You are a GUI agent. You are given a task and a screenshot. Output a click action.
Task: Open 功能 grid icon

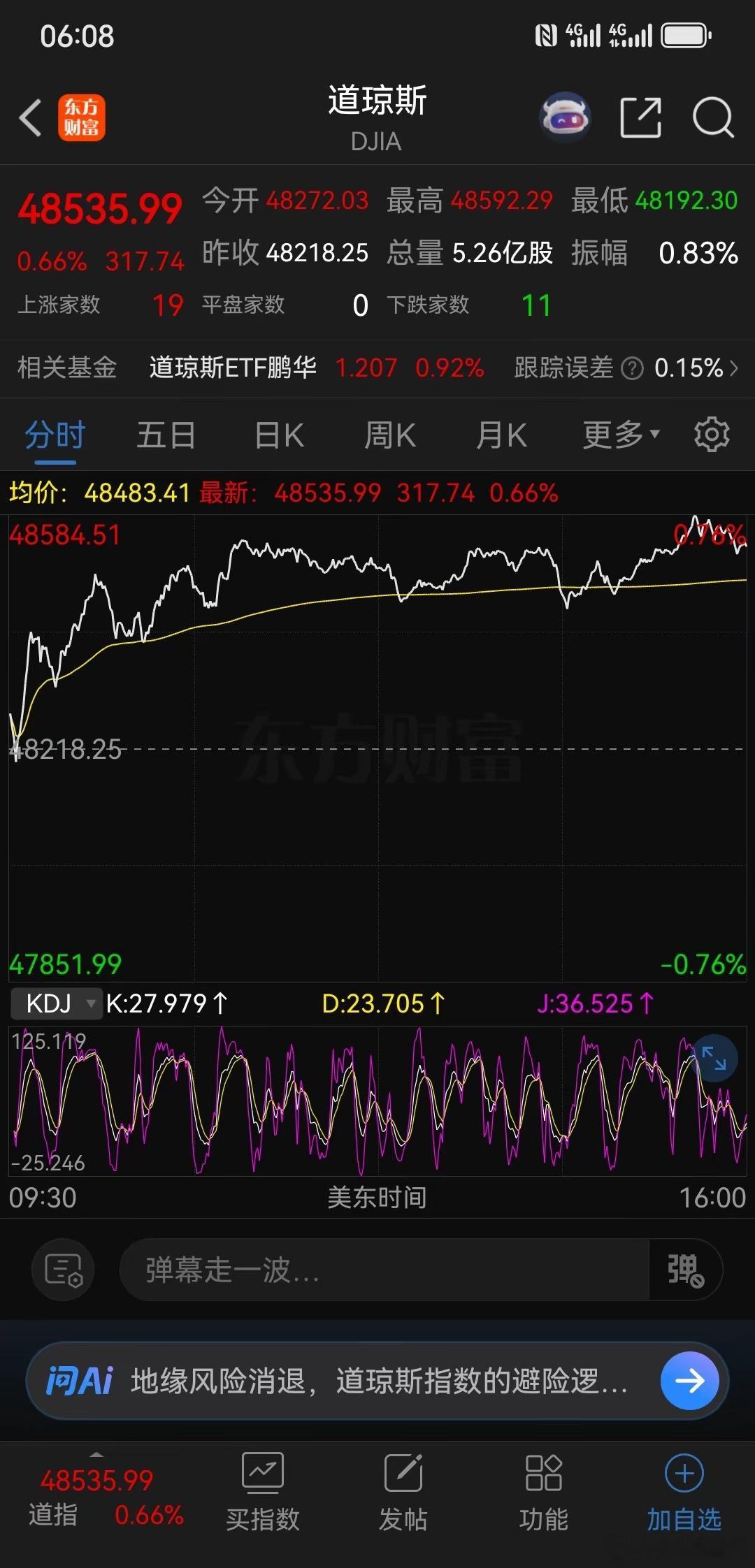(x=544, y=1472)
